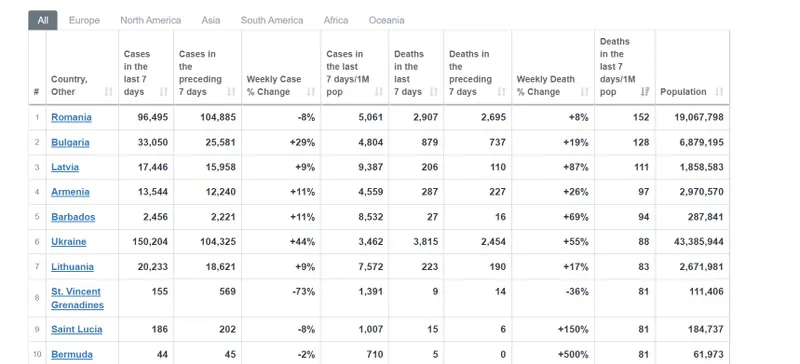Sort by Weekly Case % Change icon
The width and height of the screenshot is (800, 364).
tap(311, 92)
